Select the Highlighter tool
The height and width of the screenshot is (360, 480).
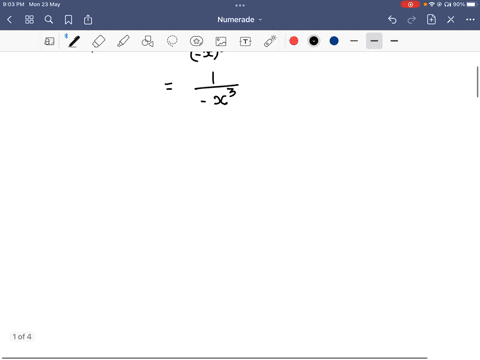click(123, 41)
